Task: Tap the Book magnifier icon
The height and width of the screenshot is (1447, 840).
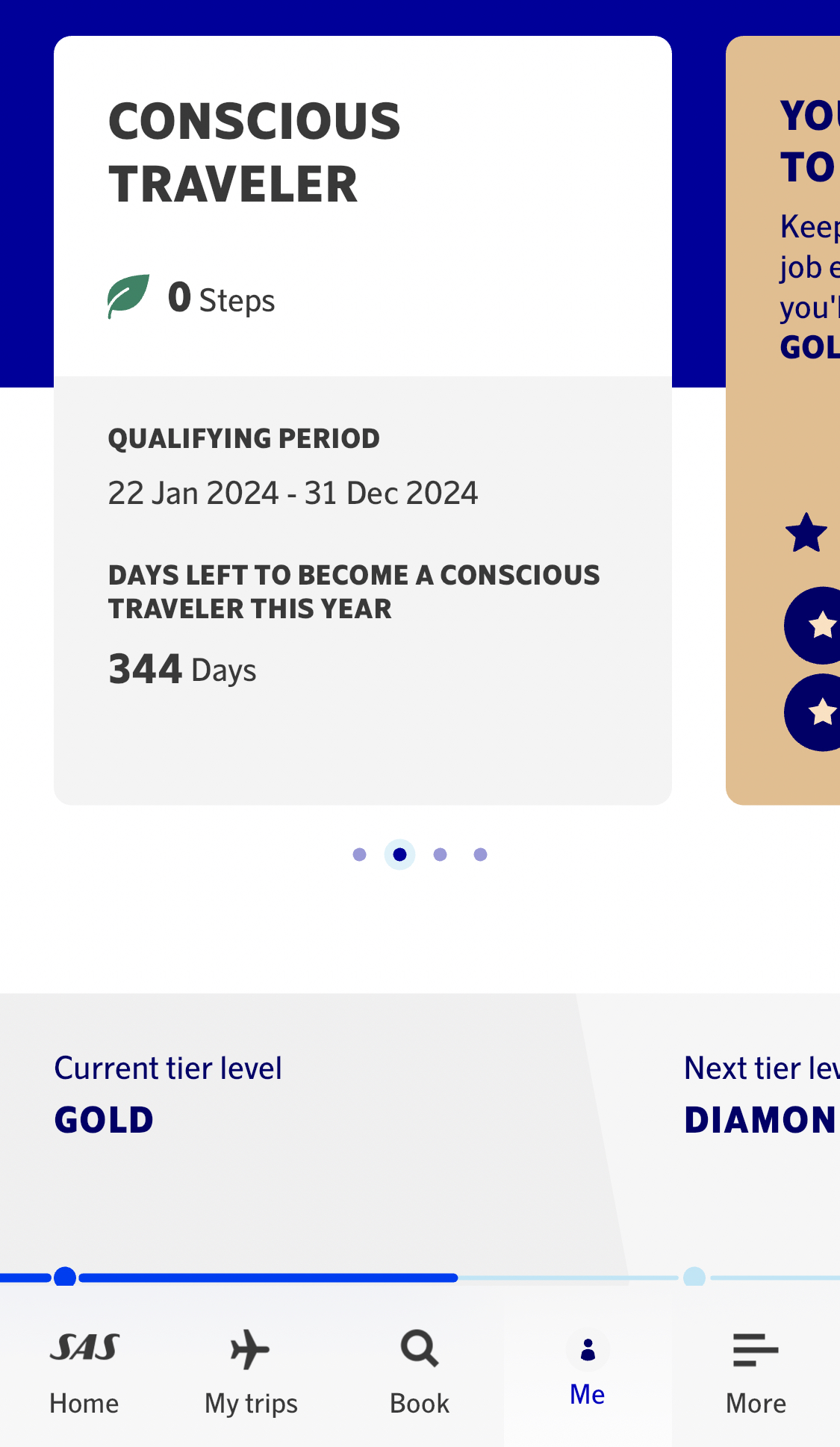Action: 420,1348
